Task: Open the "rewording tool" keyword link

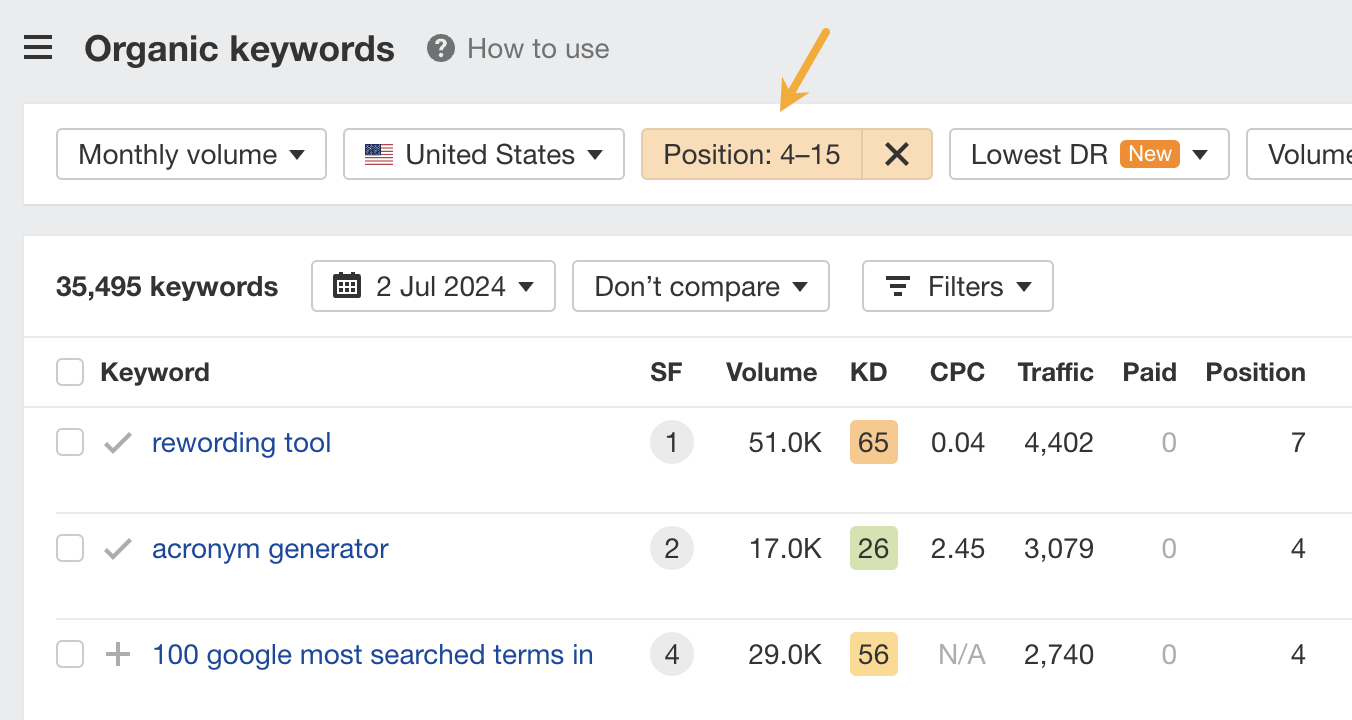Action: click(x=241, y=442)
